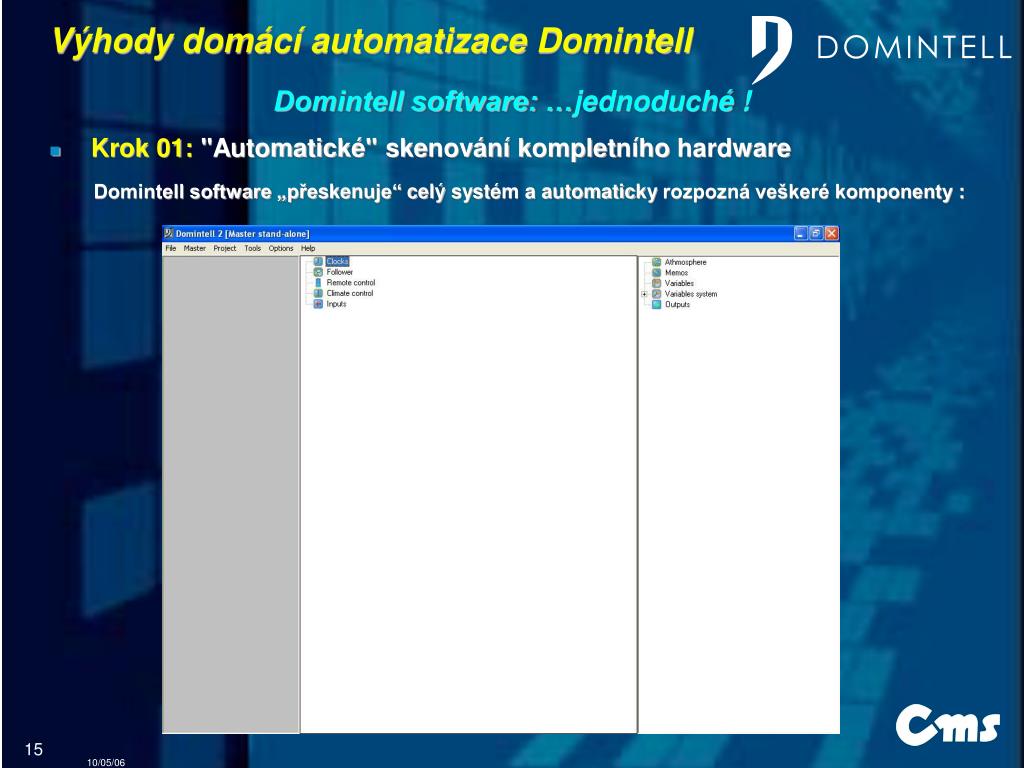The width and height of the screenshot is (1024, 768).
Task: Select the Variables system label
Action: (691, 294)
